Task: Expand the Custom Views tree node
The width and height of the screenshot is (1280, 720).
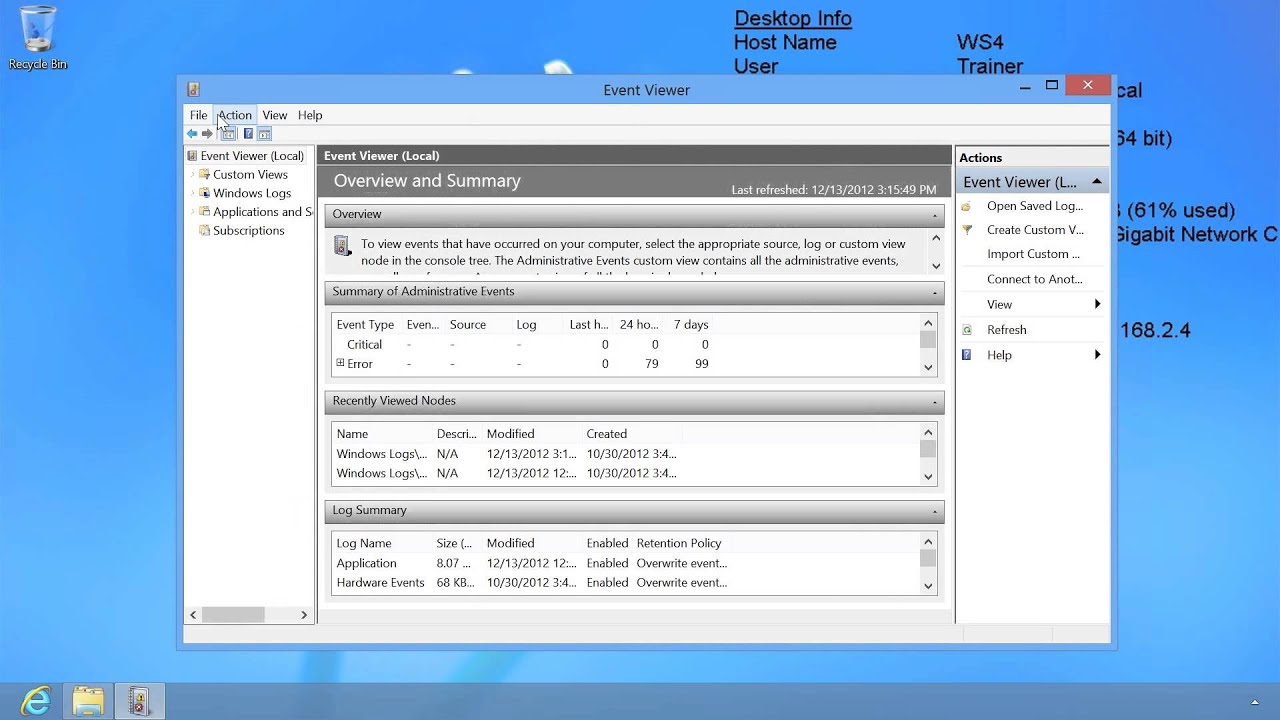Action: [x=192, y=174]
